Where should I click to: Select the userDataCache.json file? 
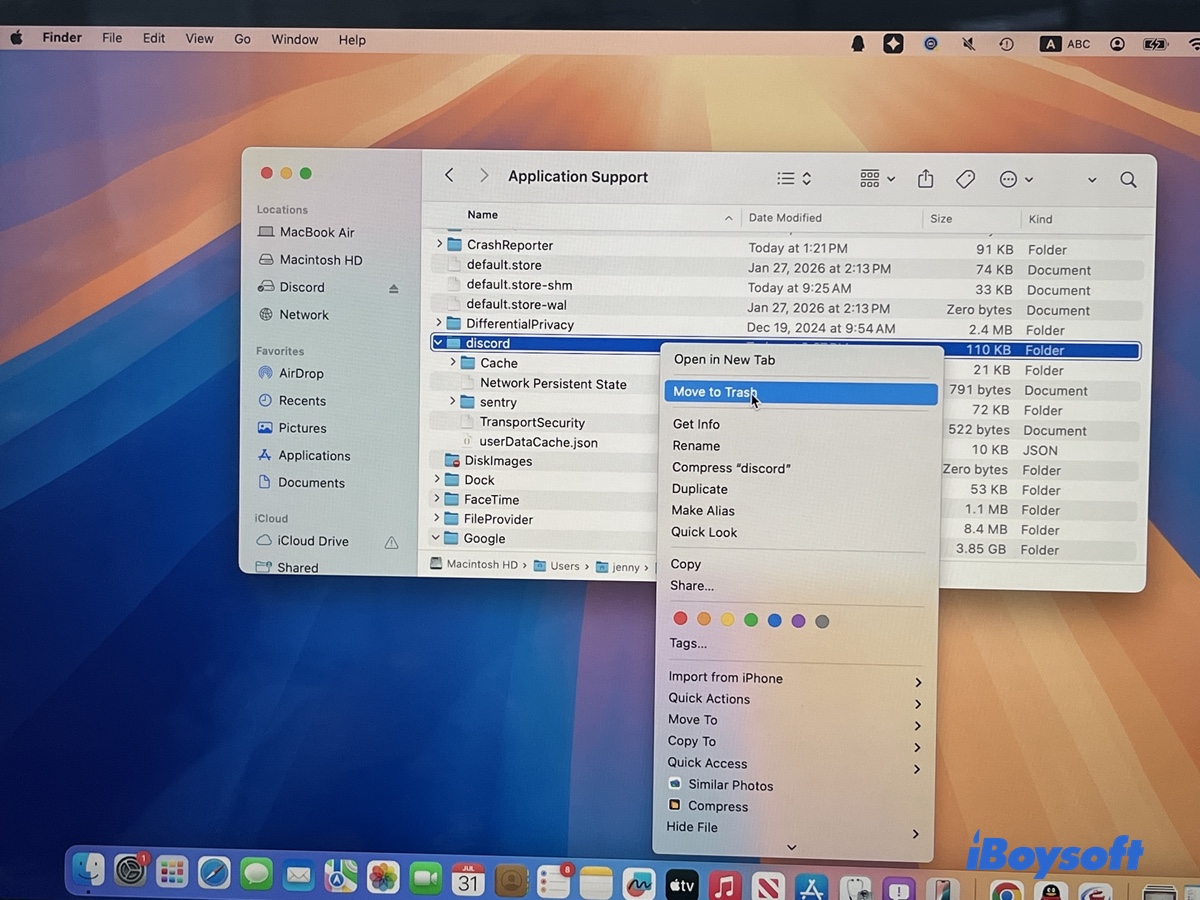[538, 441]
